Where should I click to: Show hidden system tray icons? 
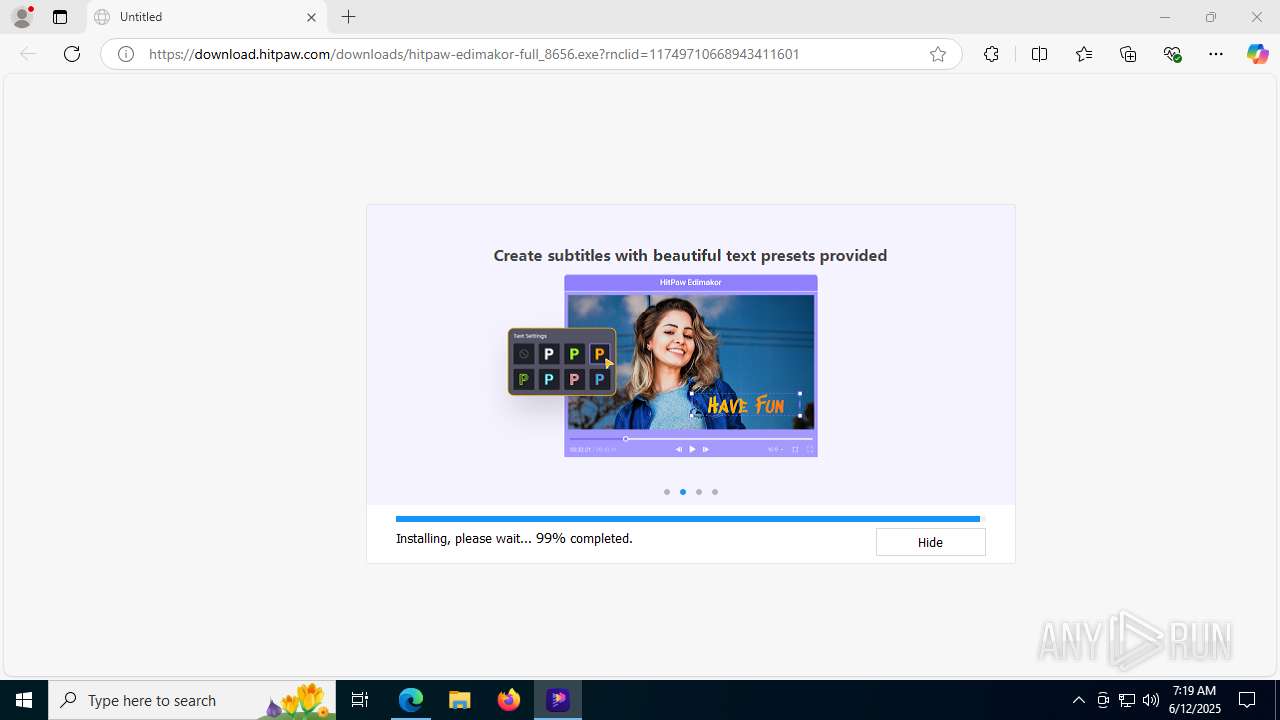(x=1078, y=700)
